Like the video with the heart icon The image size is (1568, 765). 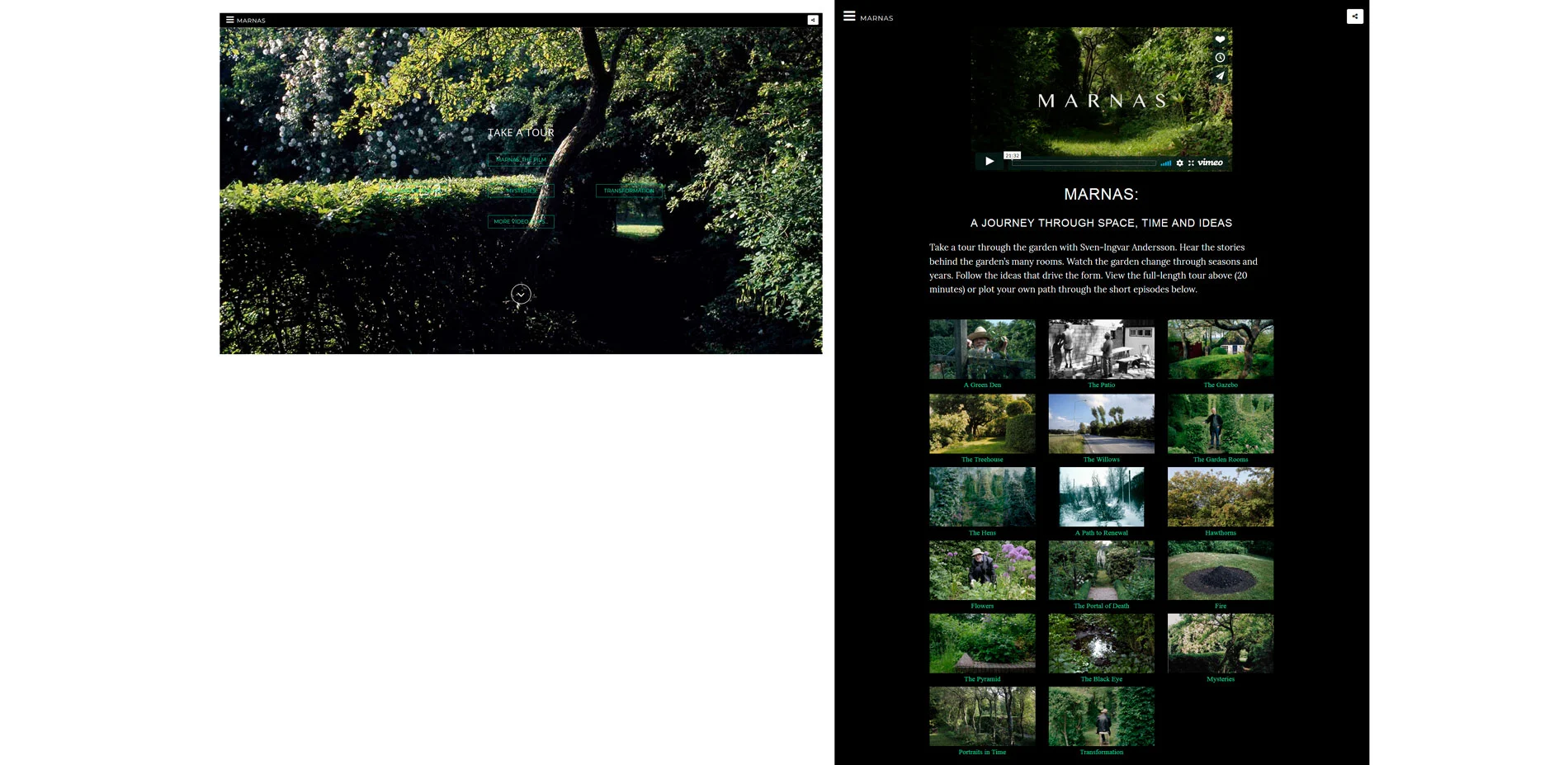coord(1220,40)
